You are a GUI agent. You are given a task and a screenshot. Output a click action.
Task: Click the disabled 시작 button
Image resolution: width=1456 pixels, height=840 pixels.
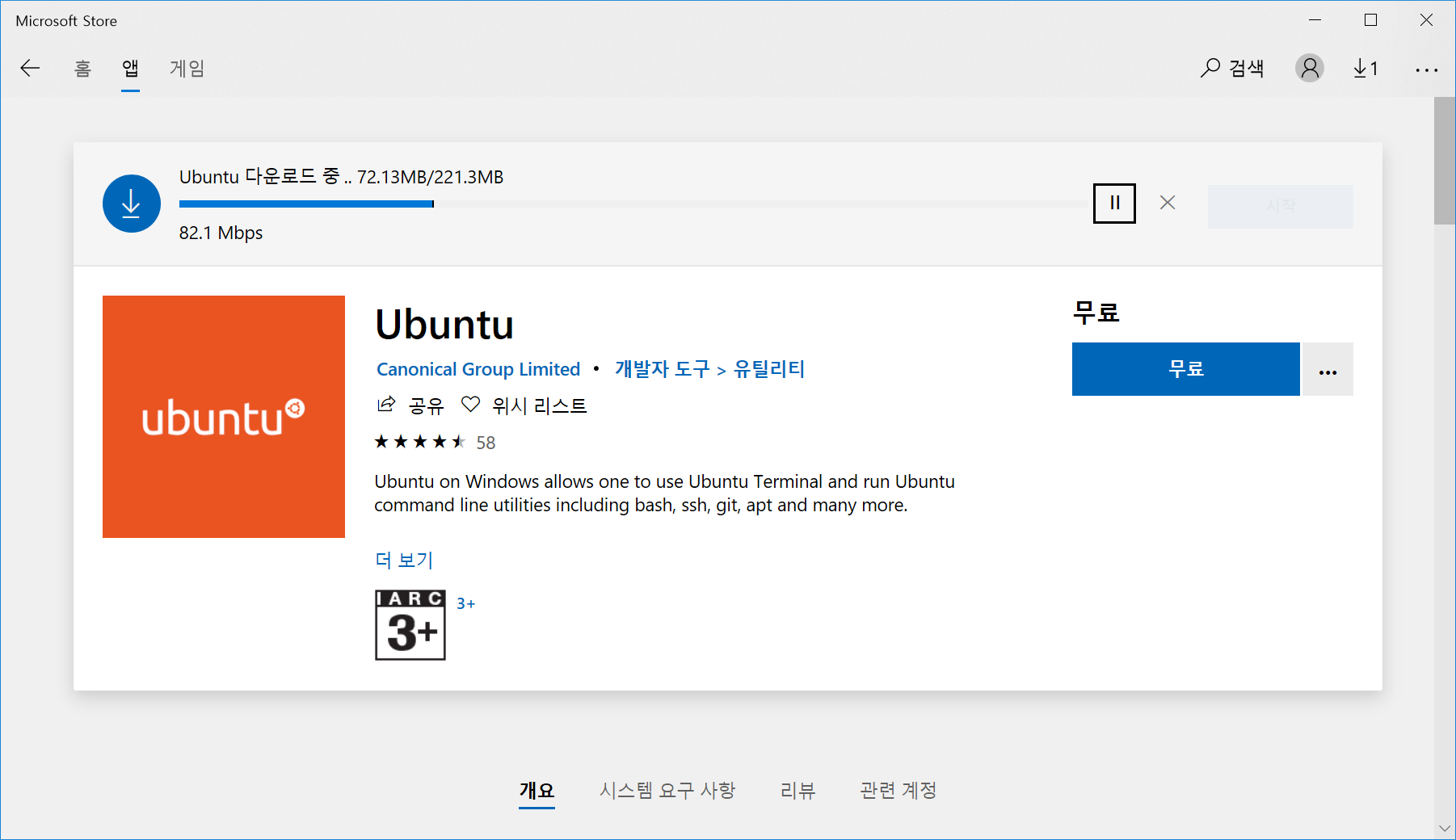[x=1280, y=206]
